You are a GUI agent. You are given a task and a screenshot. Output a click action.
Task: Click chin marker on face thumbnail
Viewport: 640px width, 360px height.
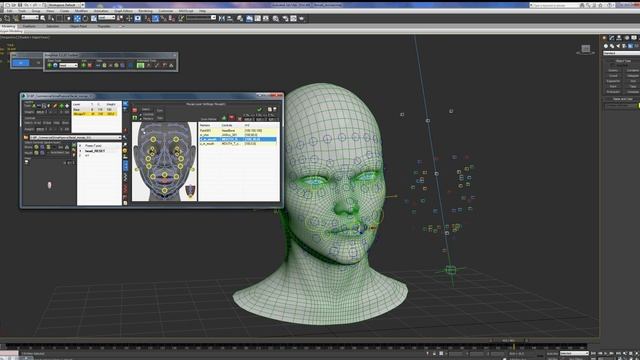click(164, 190)
